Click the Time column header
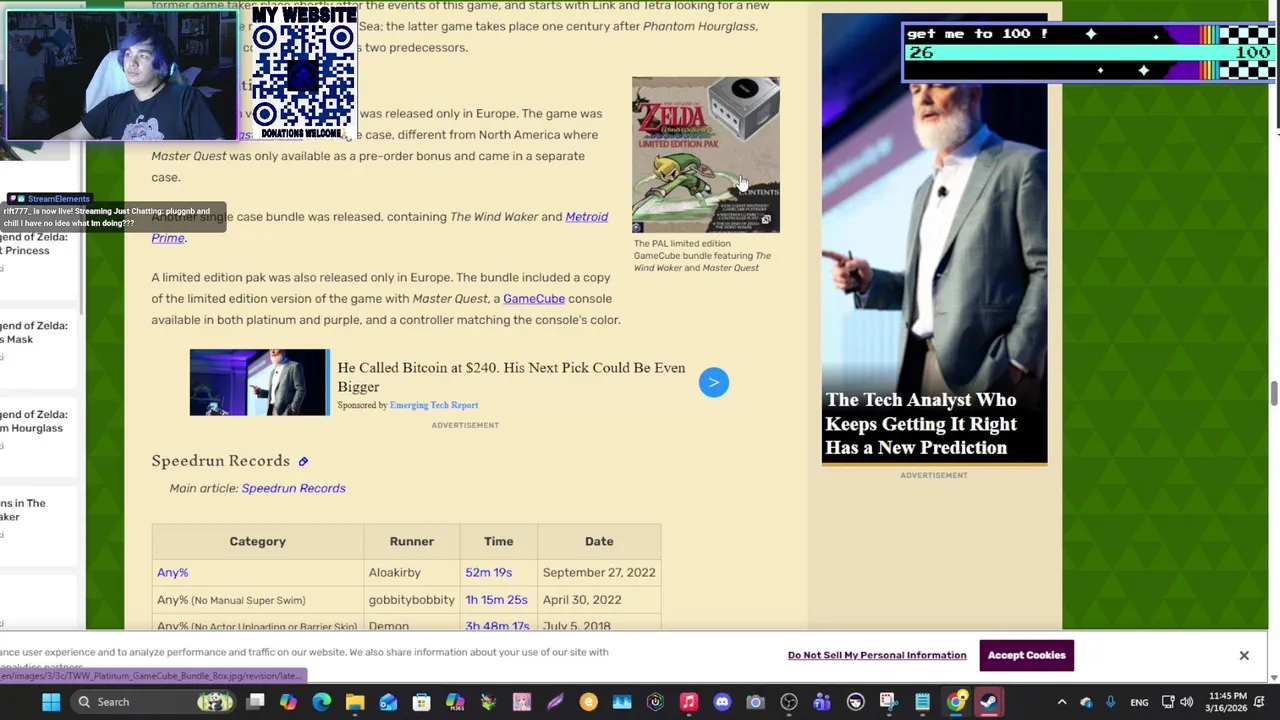This screenshot has width=1280, height=720. pyautogui.click(x=498, y=541)
